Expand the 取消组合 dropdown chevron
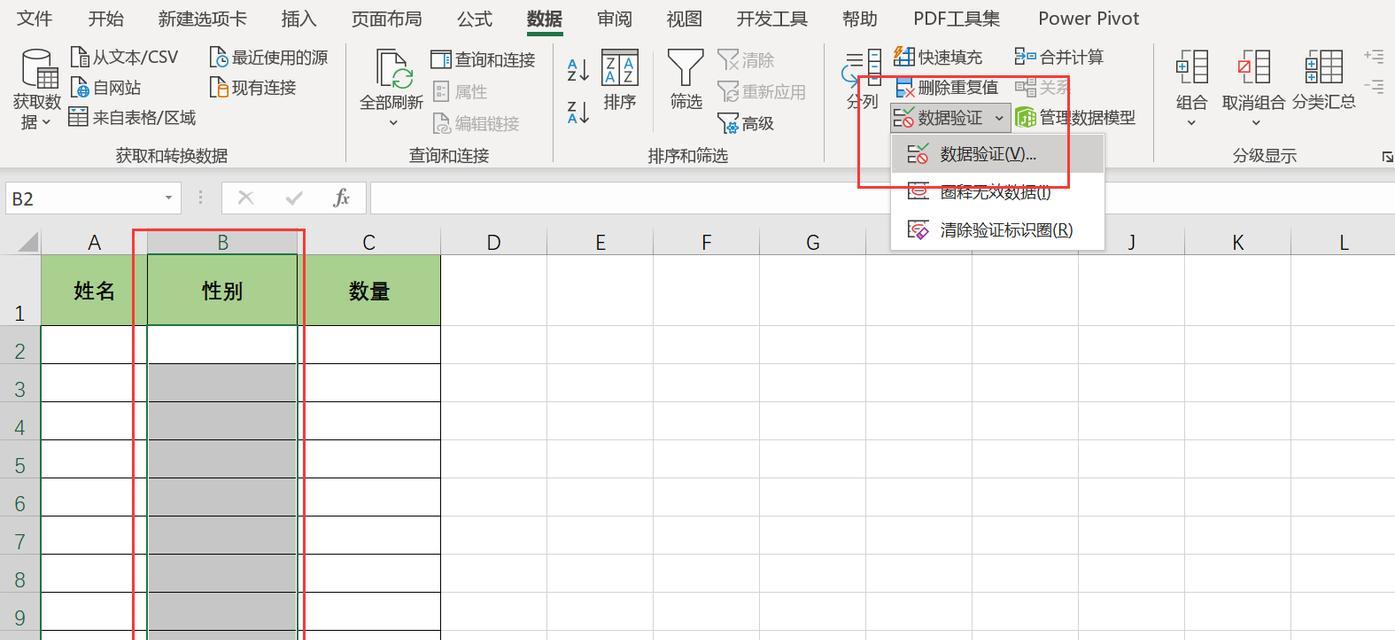Screen dimensions: 1395x640 (x=1255, y=123)
